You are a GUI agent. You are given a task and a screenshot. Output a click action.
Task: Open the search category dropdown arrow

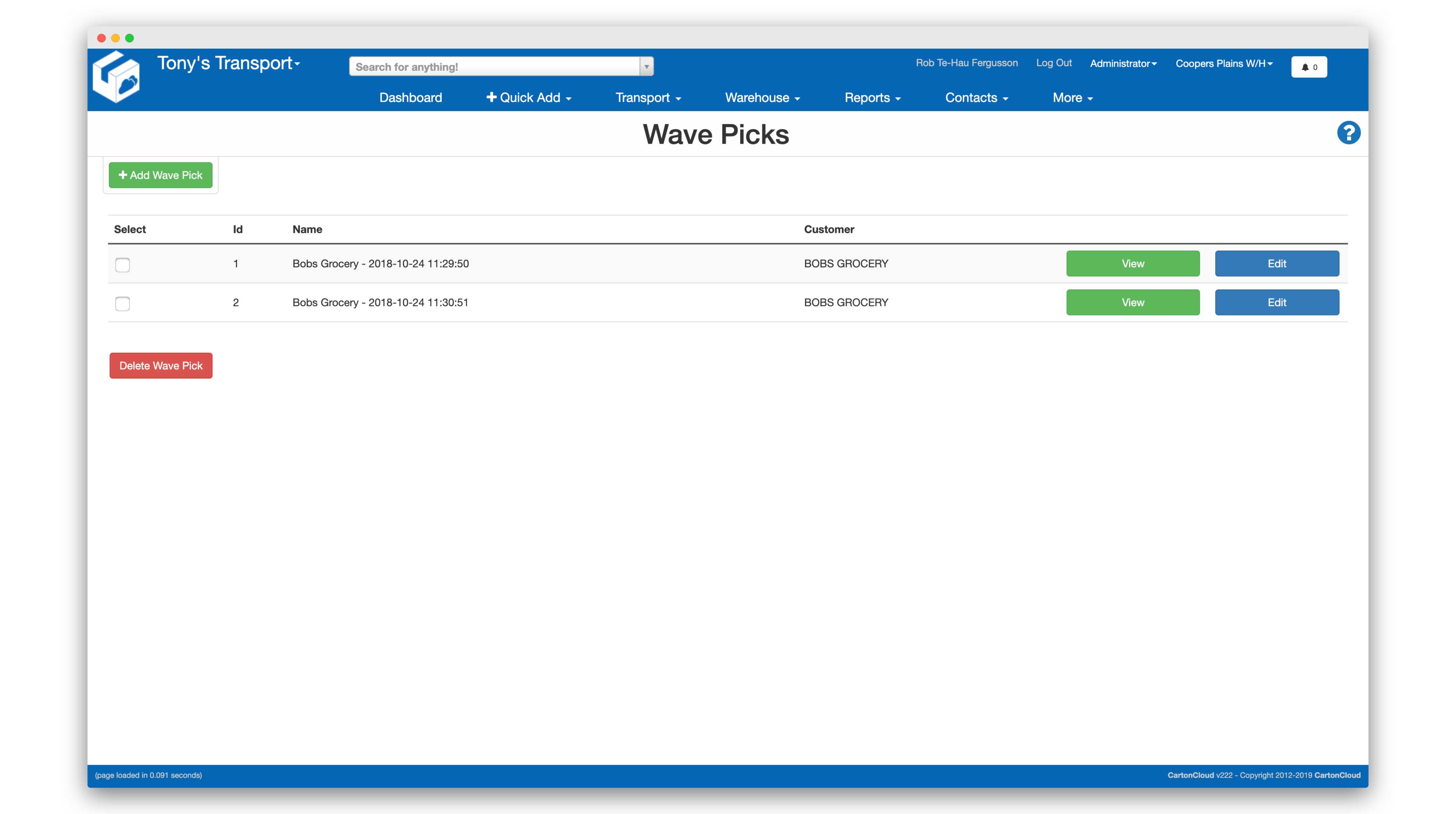click(646, 66)
